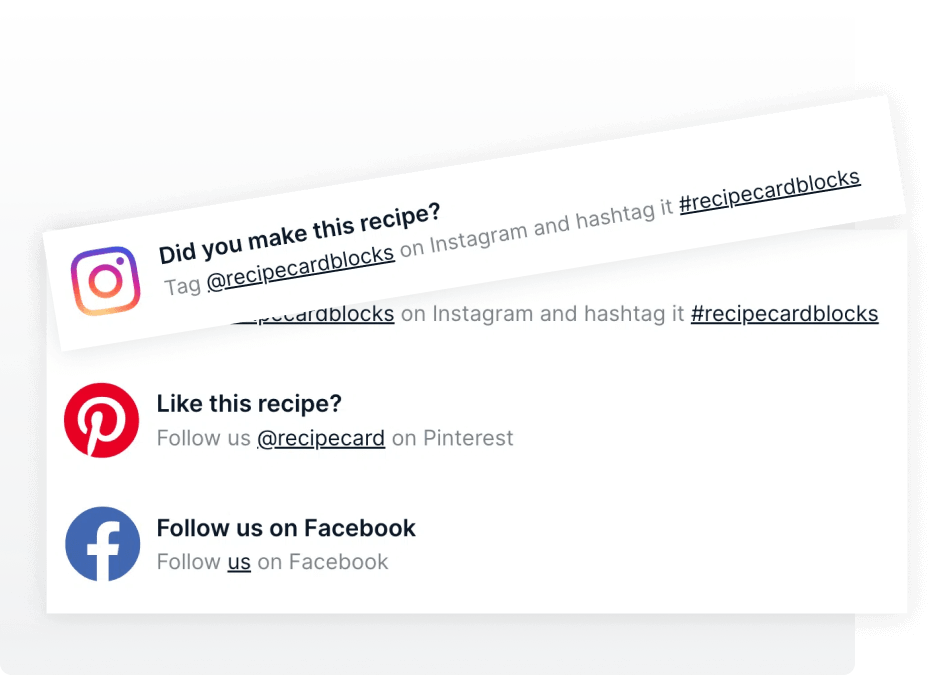Open the #recipecardblocks hashtag link in the tilted card

point(769,192)
